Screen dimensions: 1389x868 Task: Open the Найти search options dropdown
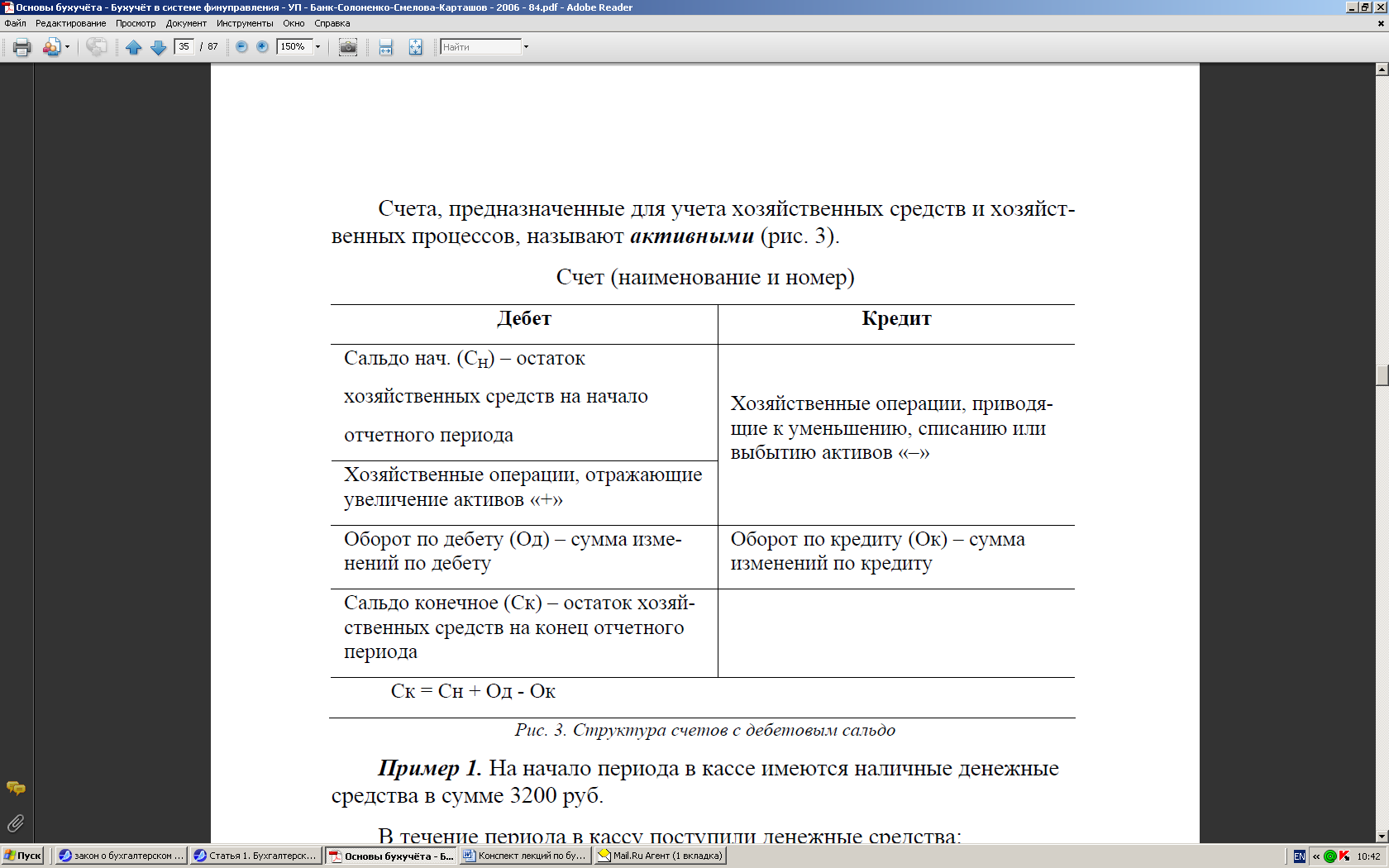tap(526, 46)
